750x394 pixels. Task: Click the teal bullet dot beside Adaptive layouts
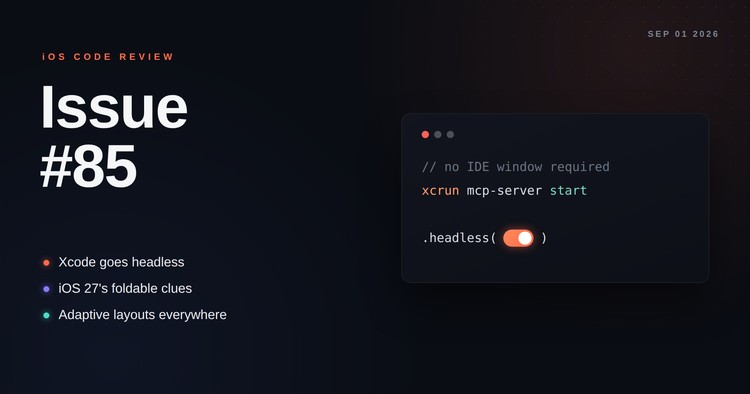pos(46,315)
